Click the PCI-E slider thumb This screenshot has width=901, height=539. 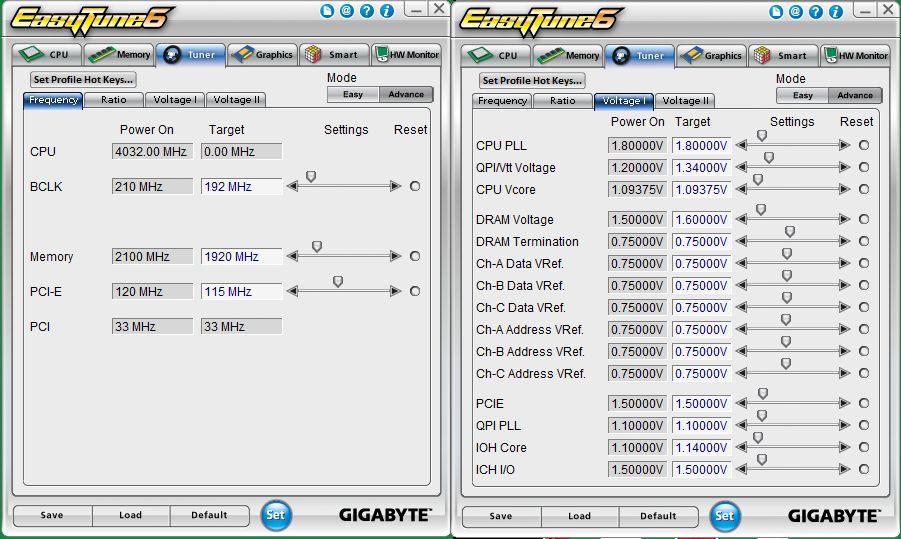(x=338, y=282)
